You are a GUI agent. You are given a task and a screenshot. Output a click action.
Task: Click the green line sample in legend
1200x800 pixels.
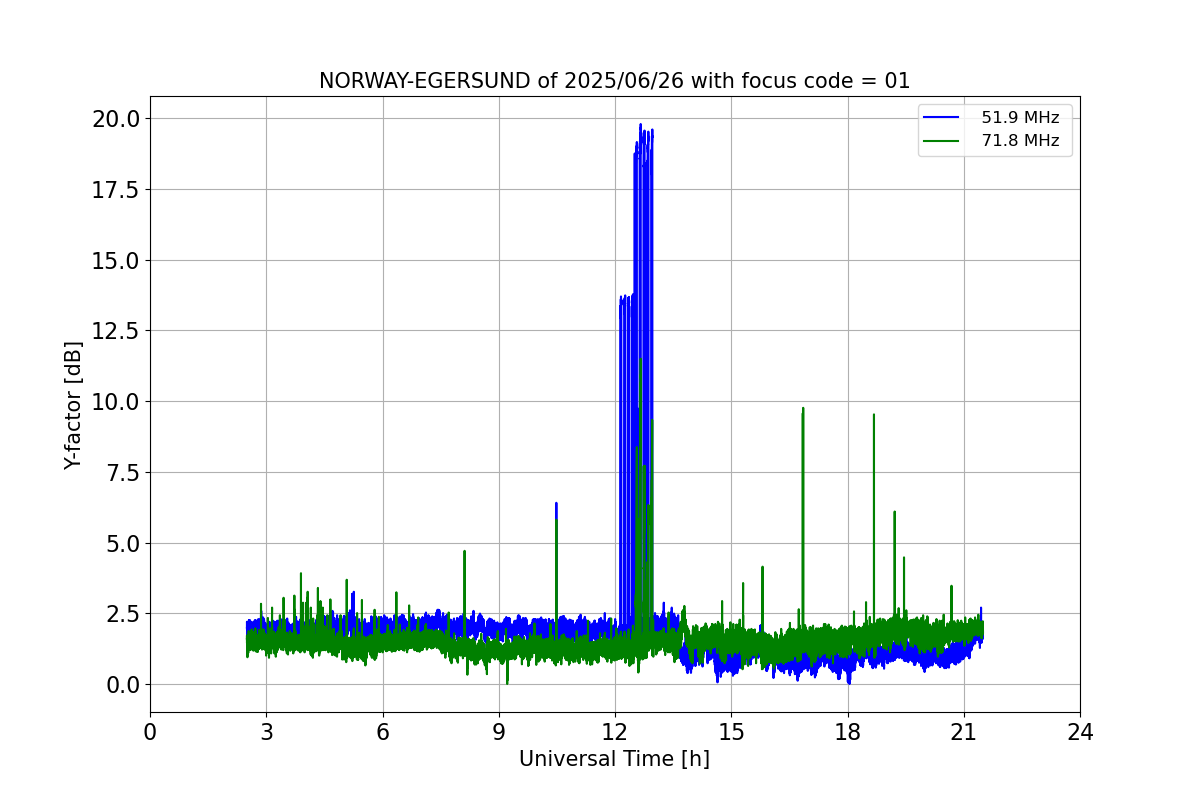click(940, 141)
